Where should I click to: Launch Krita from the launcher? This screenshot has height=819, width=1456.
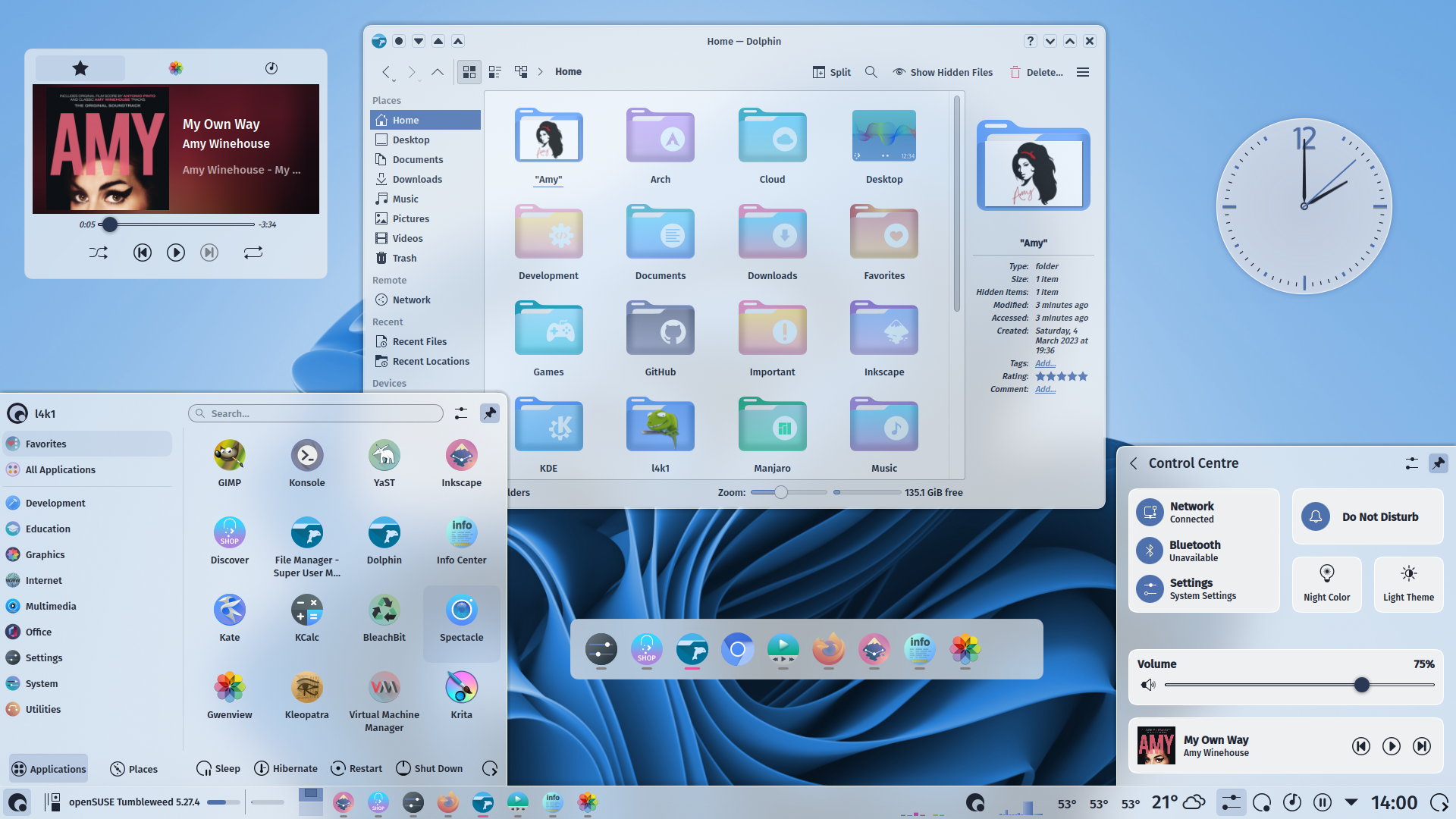(x=461, y=695)
